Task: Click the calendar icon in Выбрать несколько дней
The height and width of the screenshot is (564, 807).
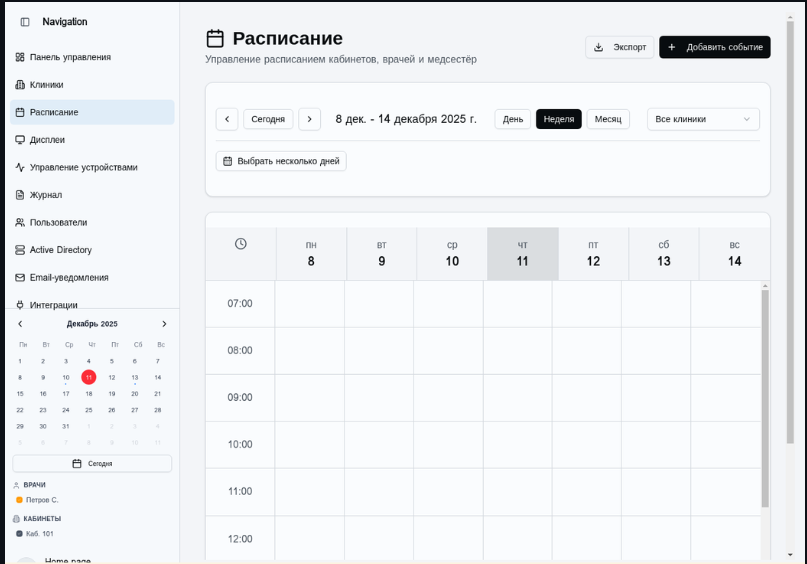Action: [x=227, y=161]
